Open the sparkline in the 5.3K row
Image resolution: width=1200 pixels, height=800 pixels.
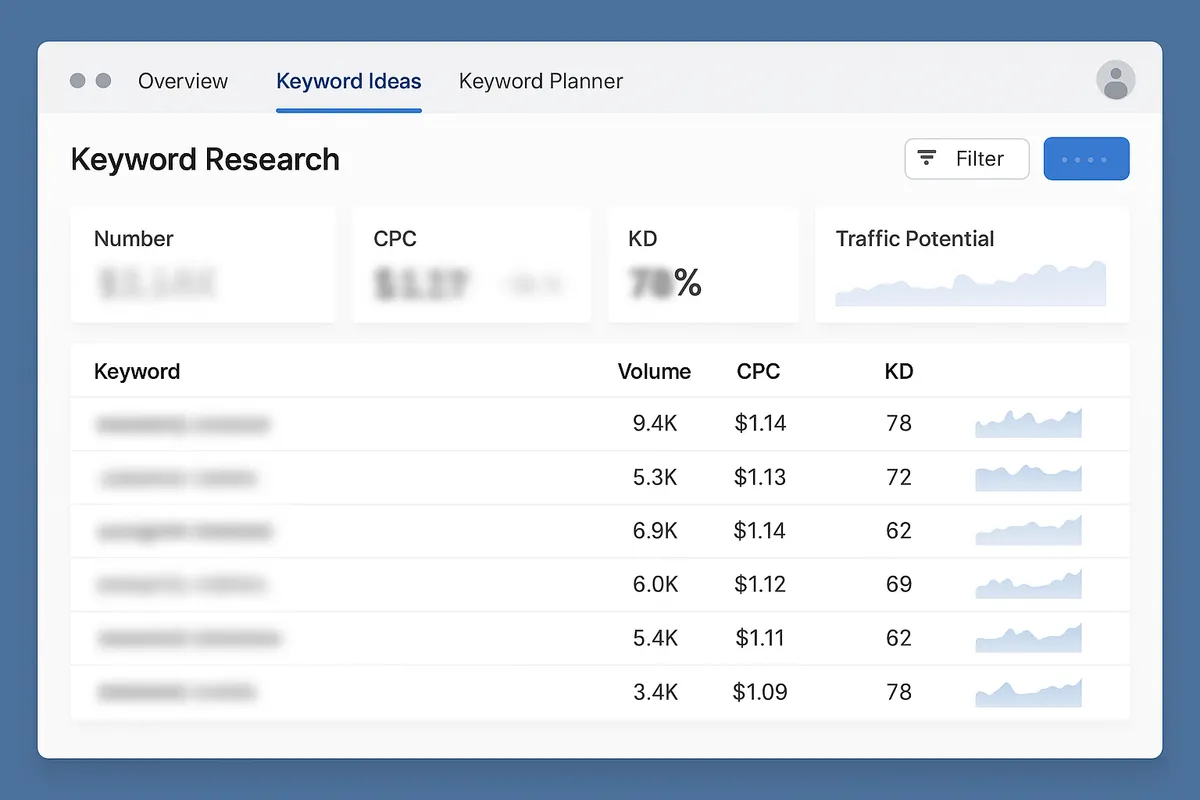(x=1029, y=477)
